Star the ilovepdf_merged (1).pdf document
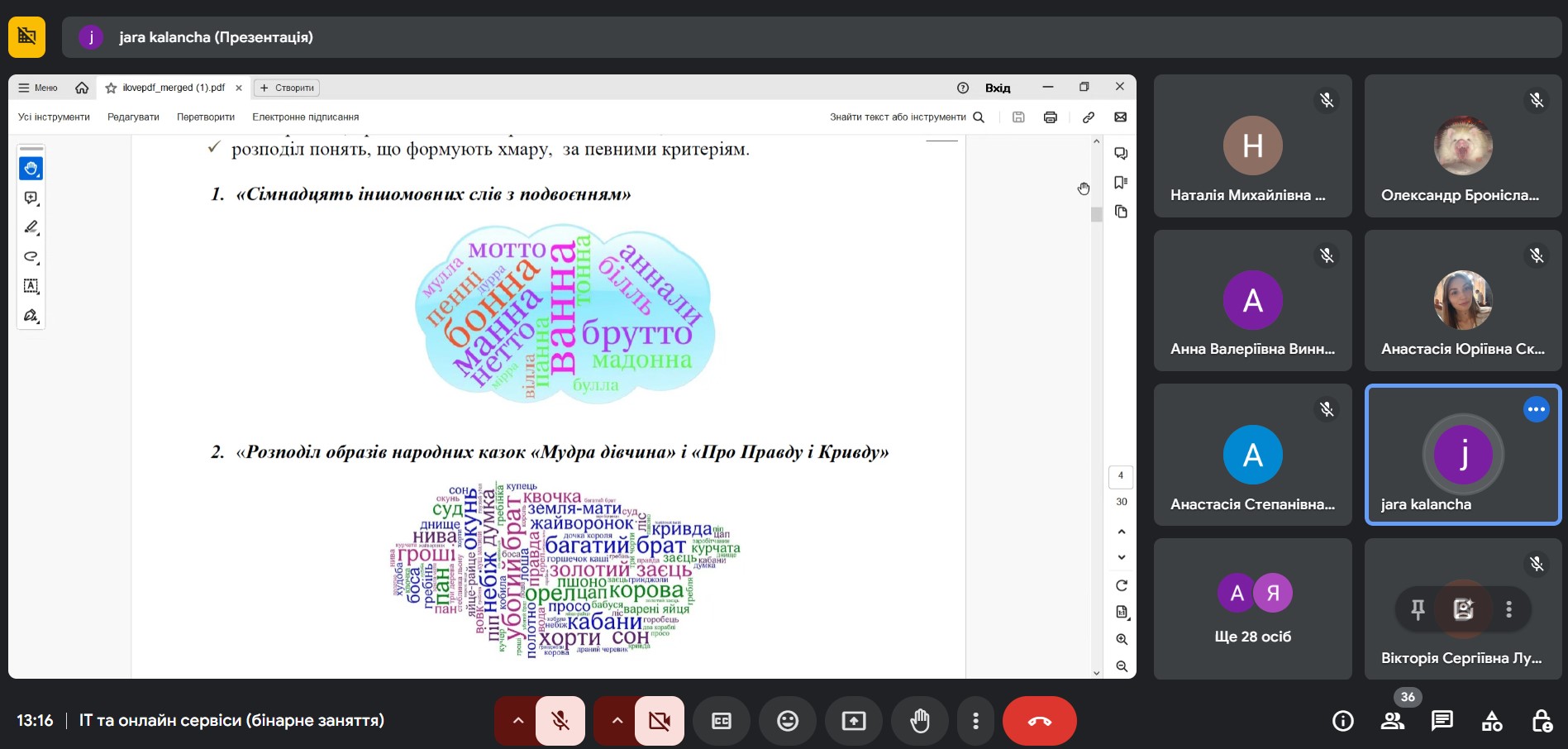This screenshot has height=749, width=1568. (x=111, y=88)
